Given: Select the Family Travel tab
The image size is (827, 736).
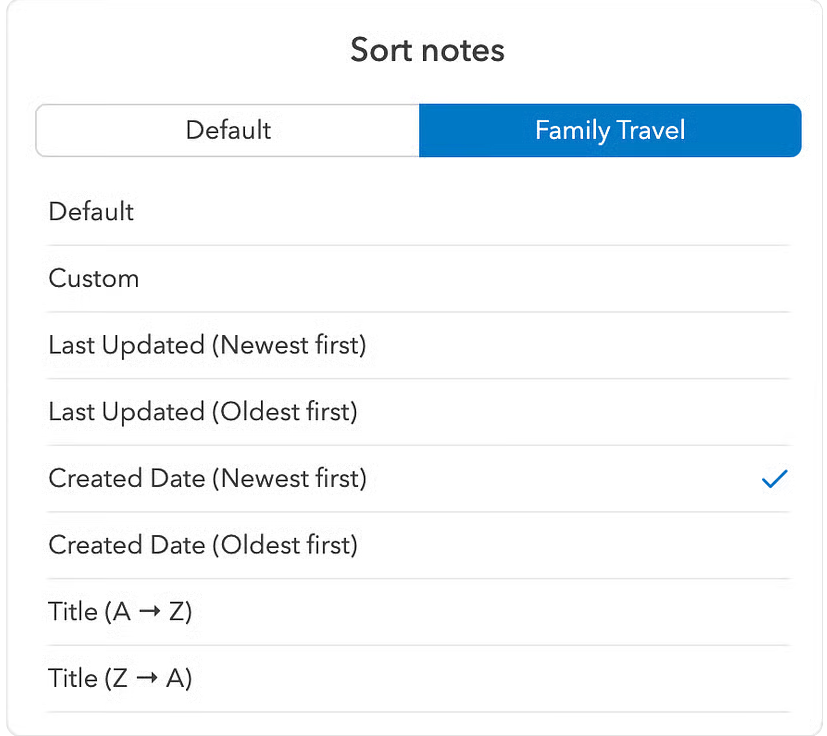Looking at the screenshot, I should (x=610, y=130).
